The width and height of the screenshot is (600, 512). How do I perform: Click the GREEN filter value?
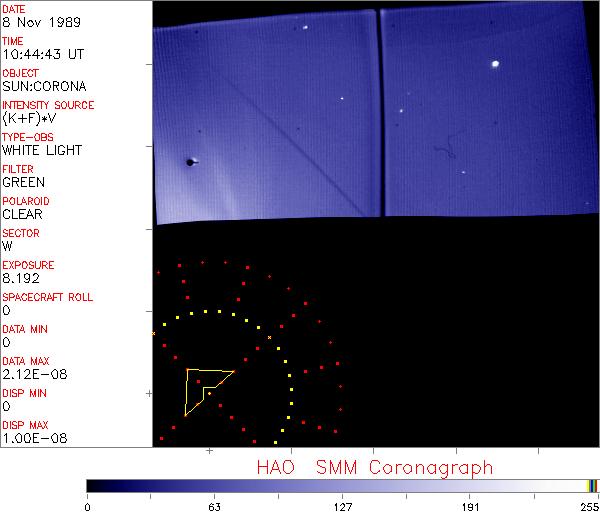click(x=22, y=182)
